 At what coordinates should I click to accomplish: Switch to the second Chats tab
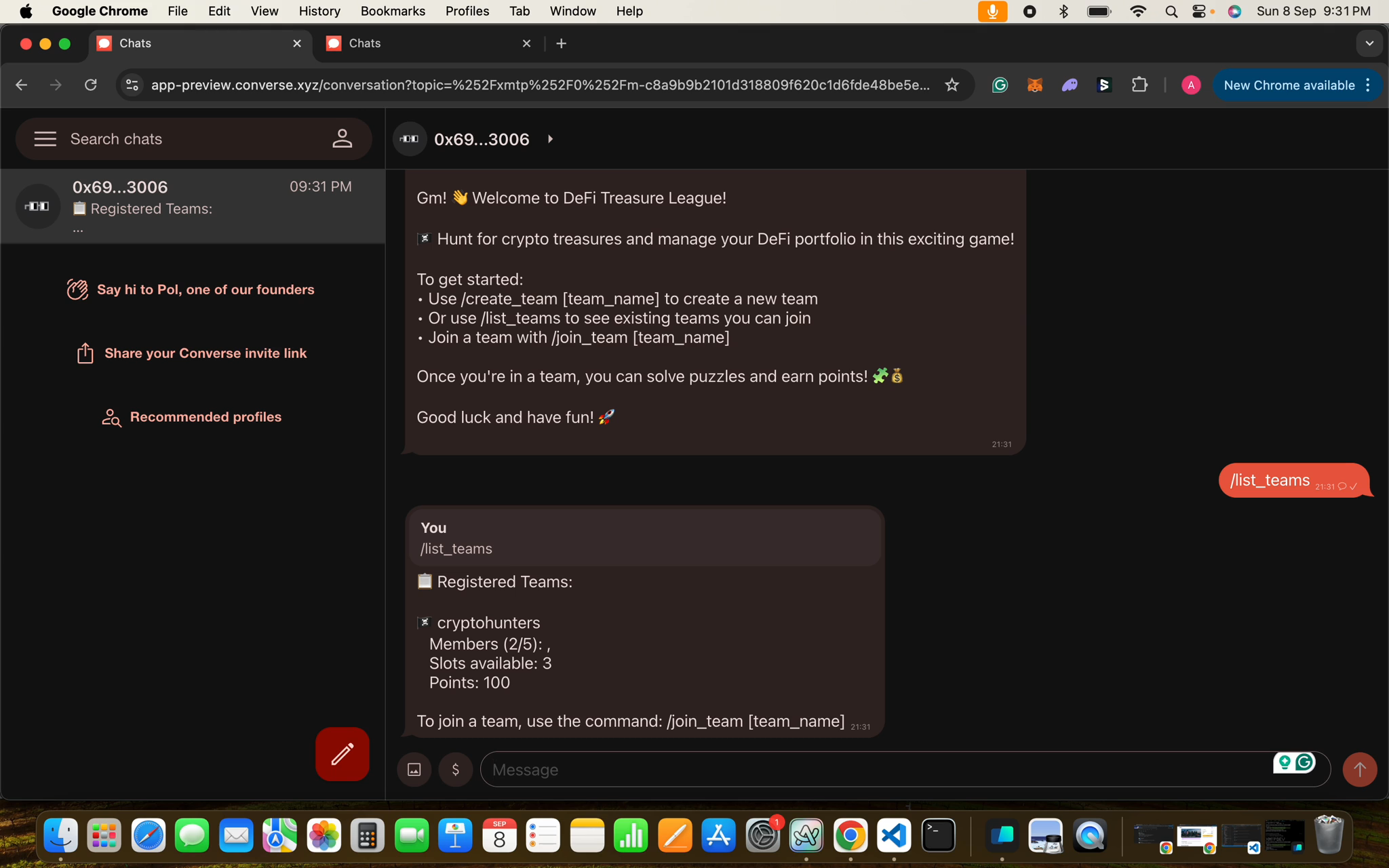429,43
